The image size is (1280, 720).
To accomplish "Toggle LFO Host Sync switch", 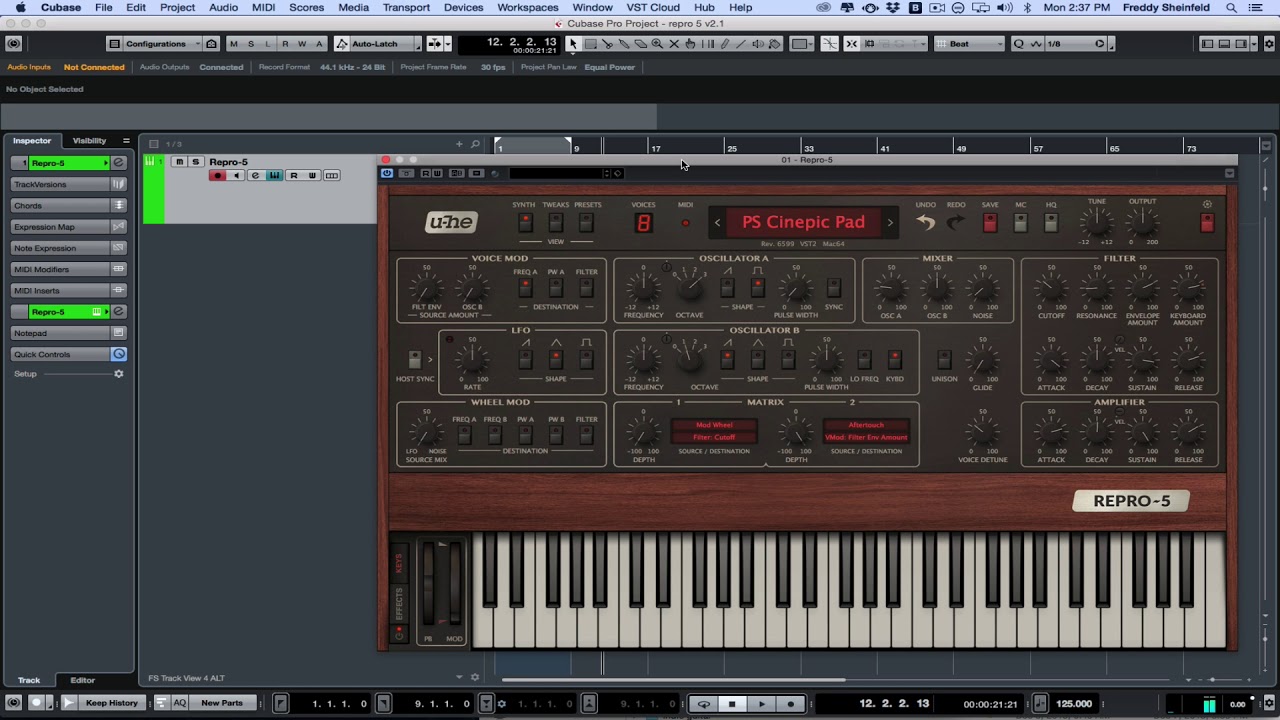I will click(414, 360).
